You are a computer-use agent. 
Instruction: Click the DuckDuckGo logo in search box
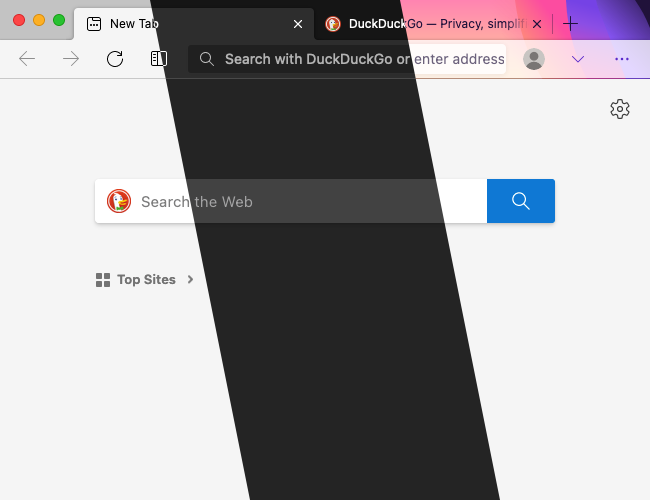[119, 201]
